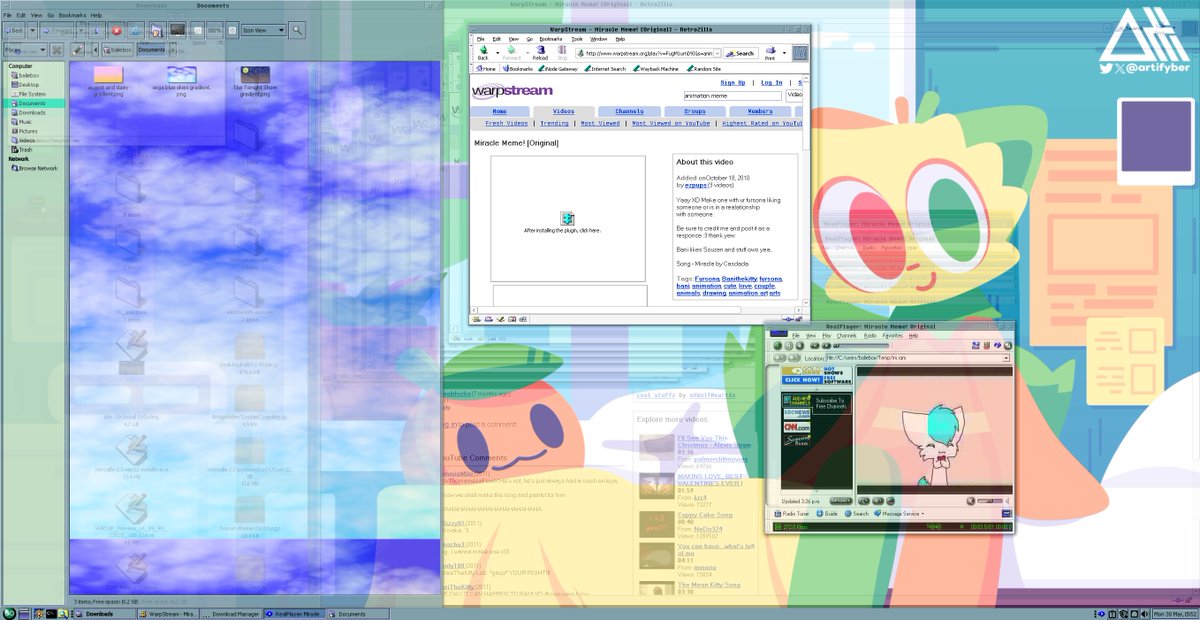Open the Places sidebar dropdown
Viewport: 1200px width, 620px height.
point(26,50)
